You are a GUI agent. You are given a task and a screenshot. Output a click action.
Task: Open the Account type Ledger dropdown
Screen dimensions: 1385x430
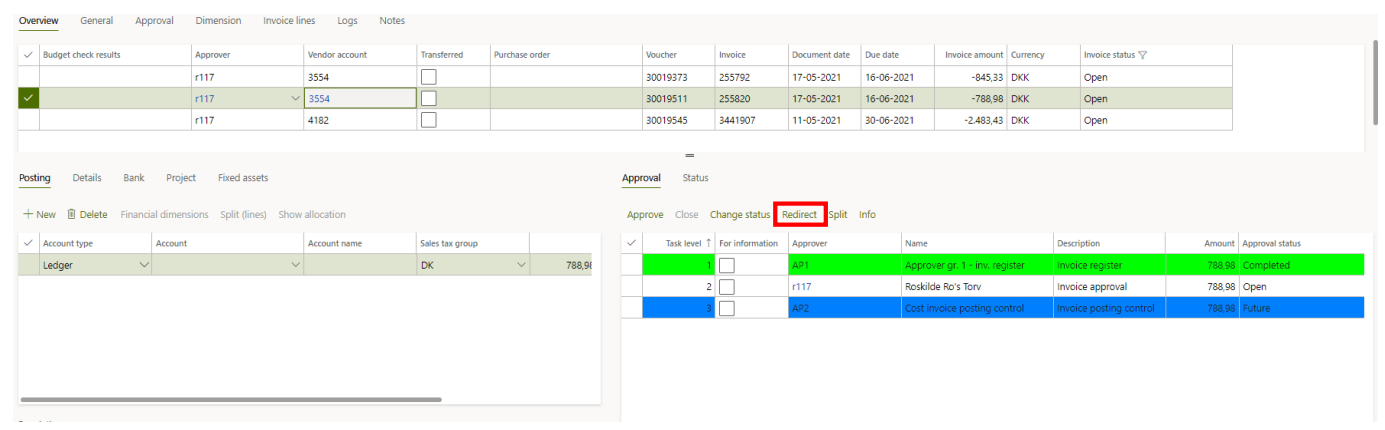tap(143, 265)
